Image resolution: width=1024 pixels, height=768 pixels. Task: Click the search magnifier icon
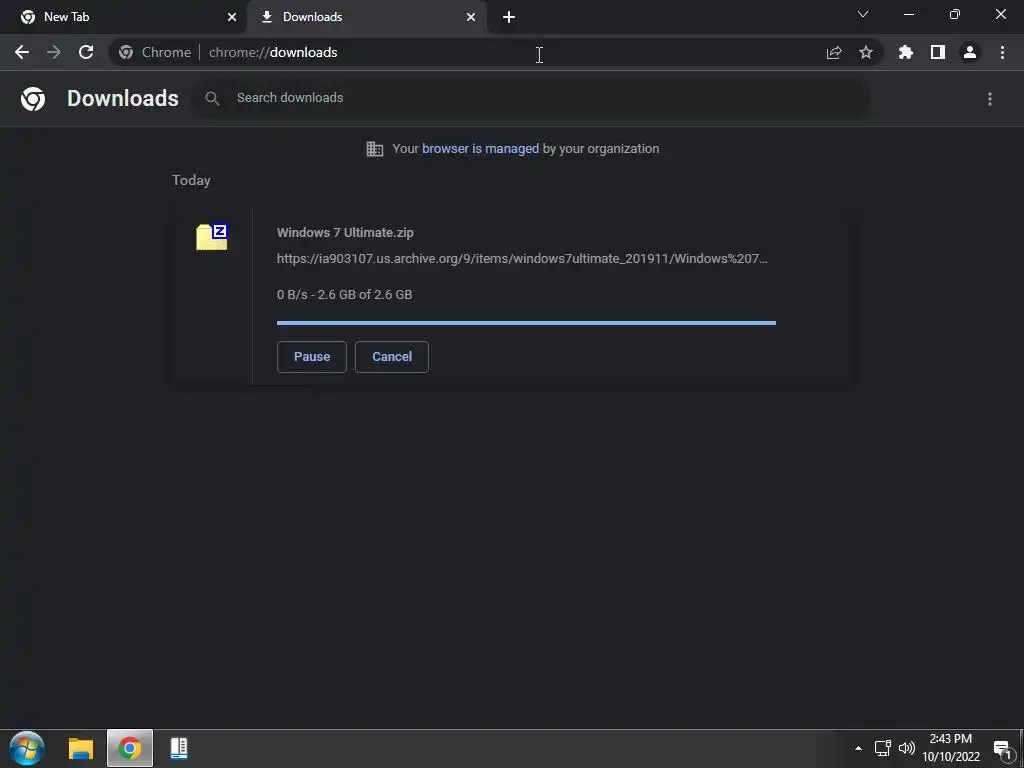click(x=212, y=99)
